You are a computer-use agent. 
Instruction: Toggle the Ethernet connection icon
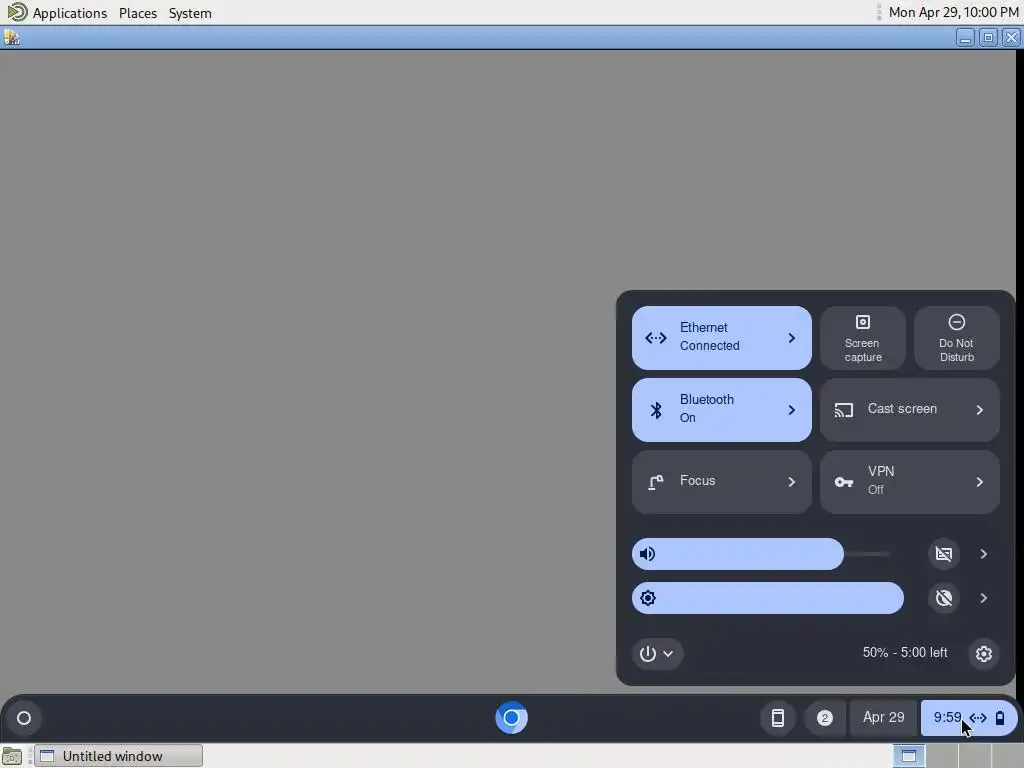coord(656,338)
